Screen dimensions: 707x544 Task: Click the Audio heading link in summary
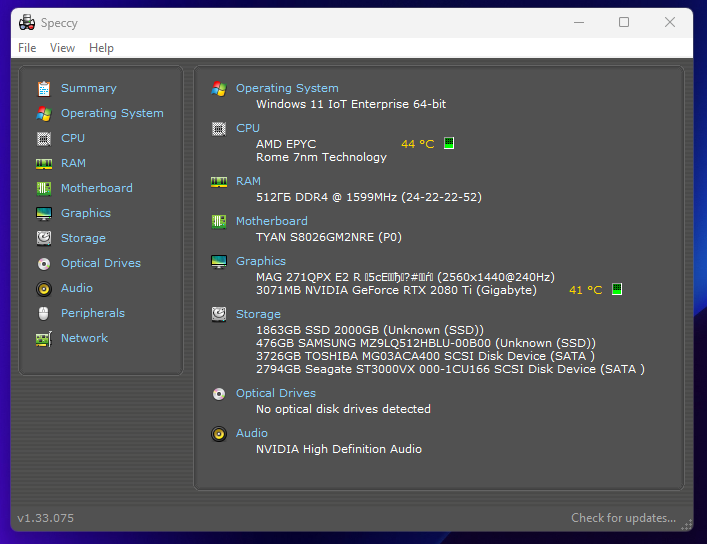(x=252, y=433)
